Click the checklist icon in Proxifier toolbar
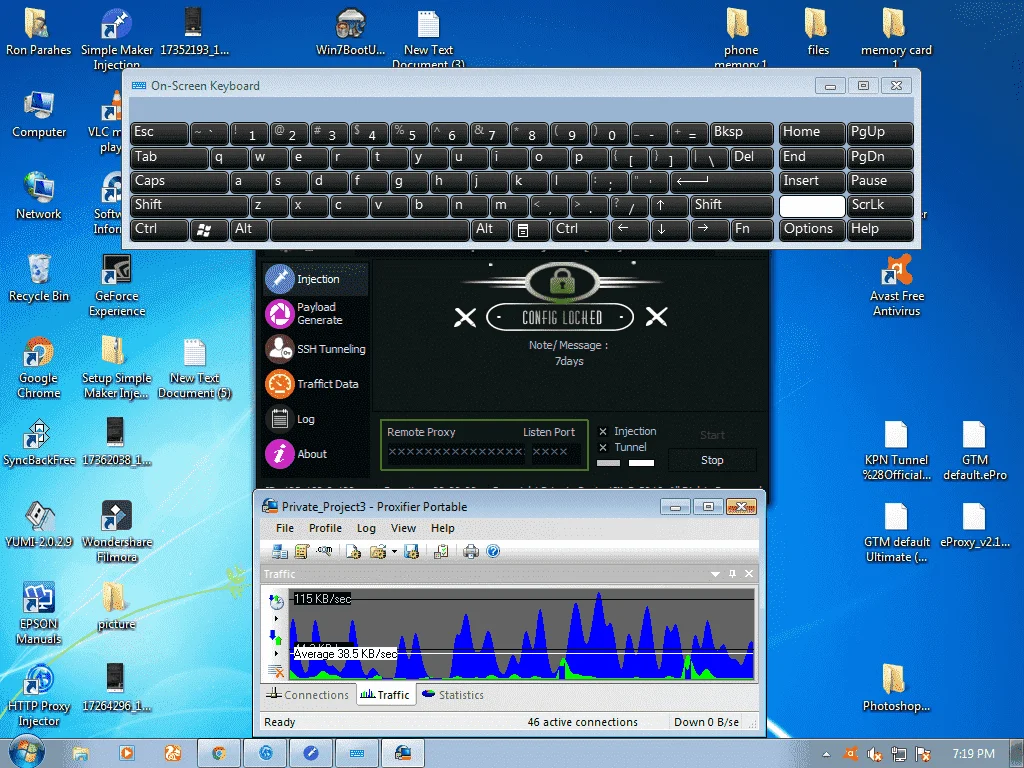The width and height of the screenshot is (1024, 768). pyautogui.click(x=441, y=552)
